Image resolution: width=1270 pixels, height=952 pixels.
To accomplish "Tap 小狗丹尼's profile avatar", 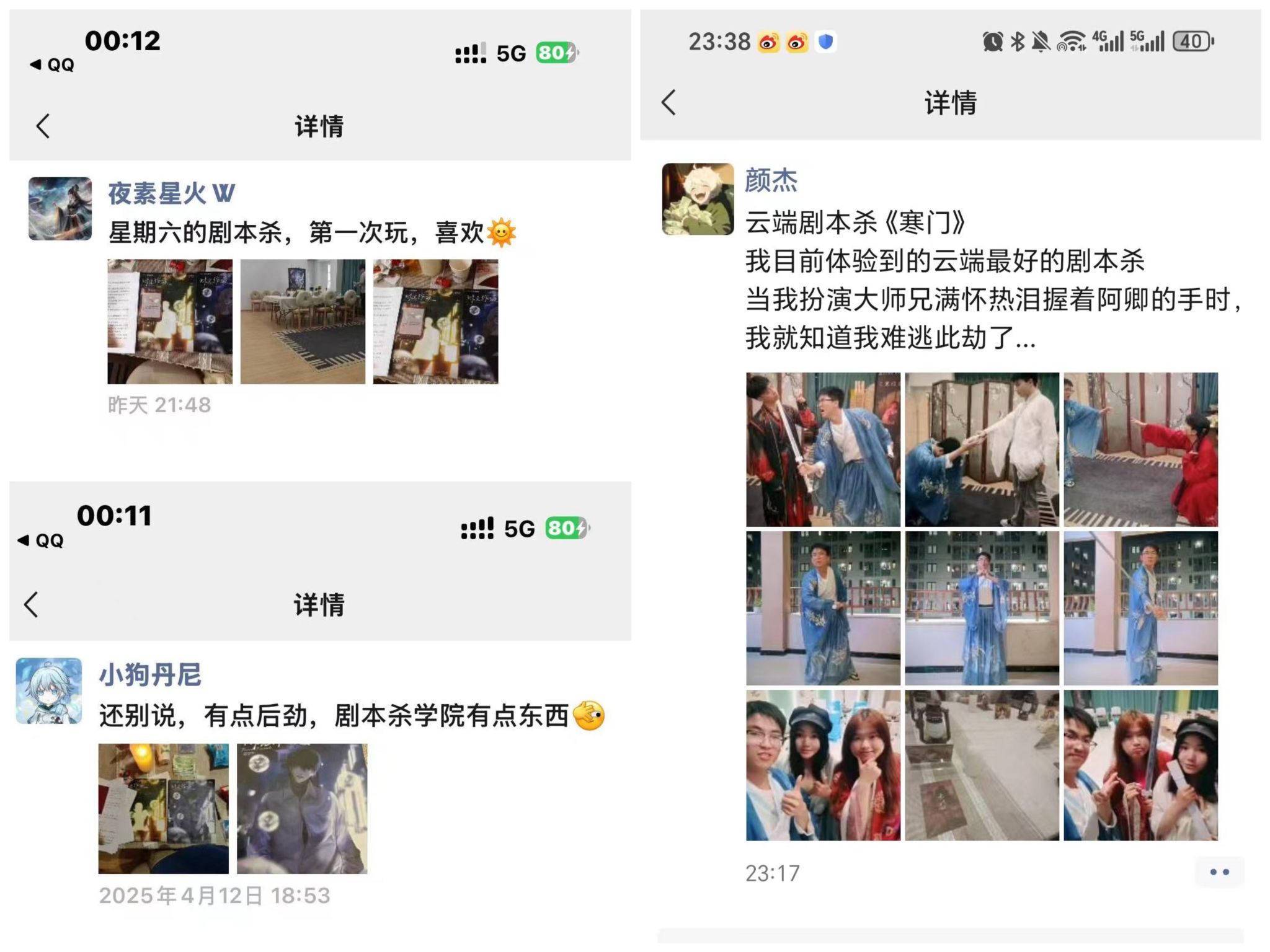I will click(49, 690).
